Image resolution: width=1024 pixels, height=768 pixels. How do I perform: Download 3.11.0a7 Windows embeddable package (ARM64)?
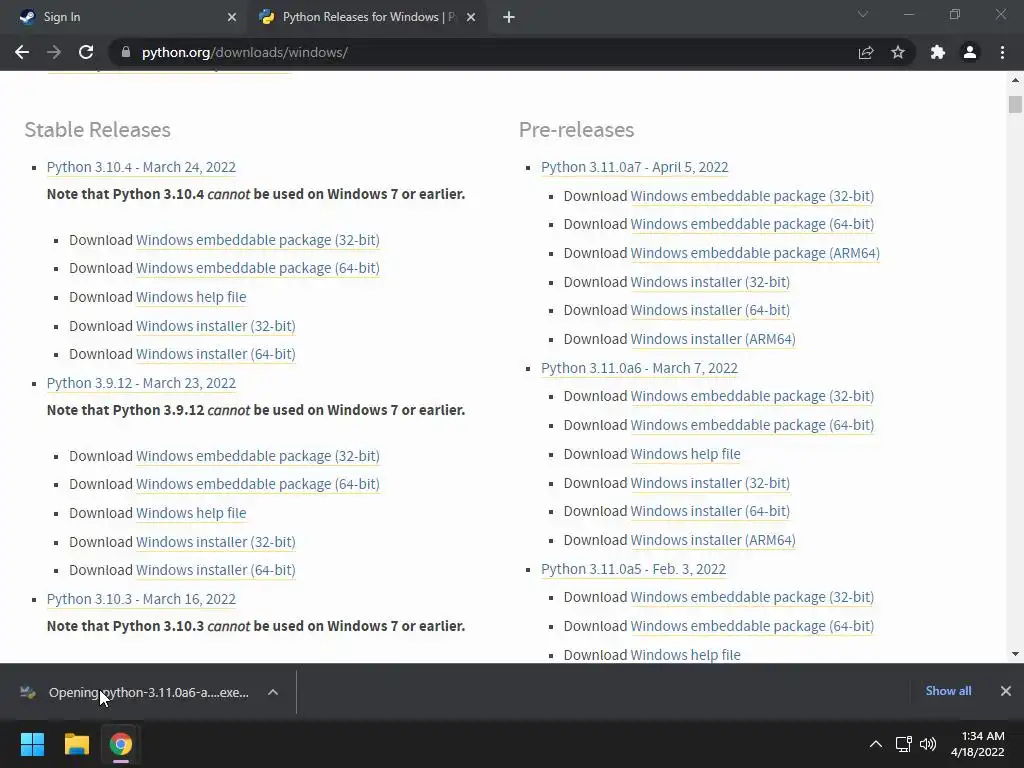pyautogui.click(x=755, y=253)
